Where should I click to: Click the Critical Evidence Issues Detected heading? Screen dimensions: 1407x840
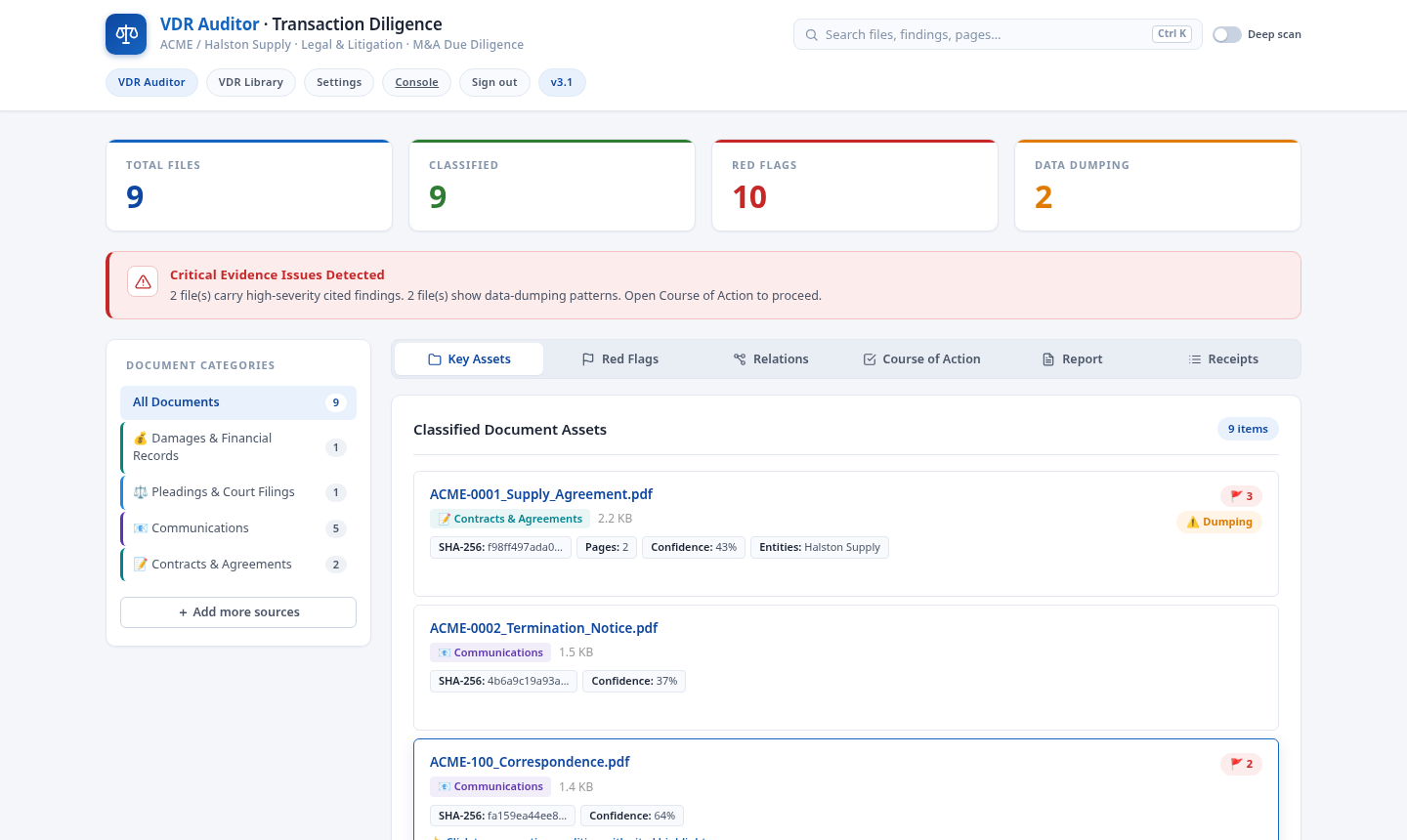coord(277,275)
